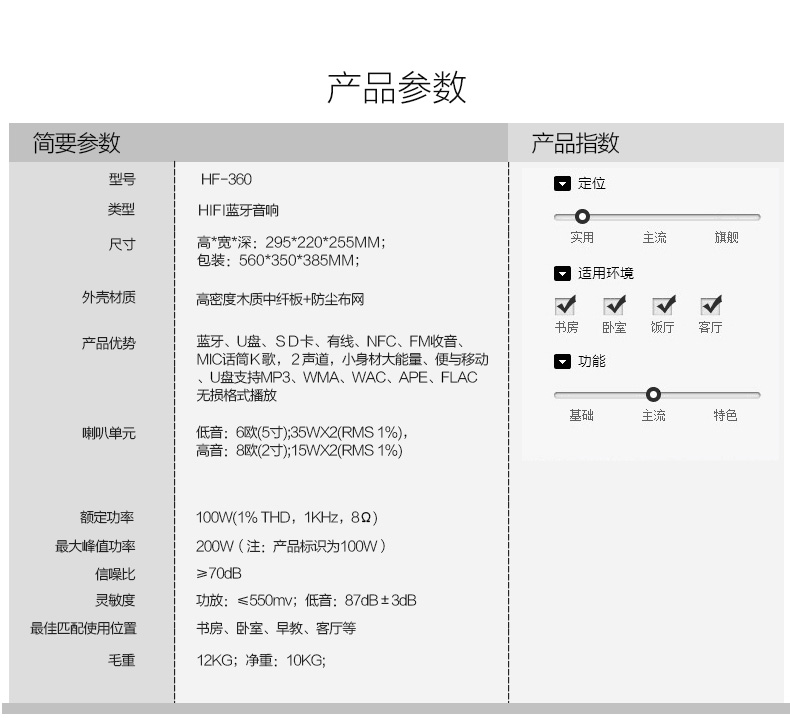Click the 产品参数 page title

tap(396, 88)
